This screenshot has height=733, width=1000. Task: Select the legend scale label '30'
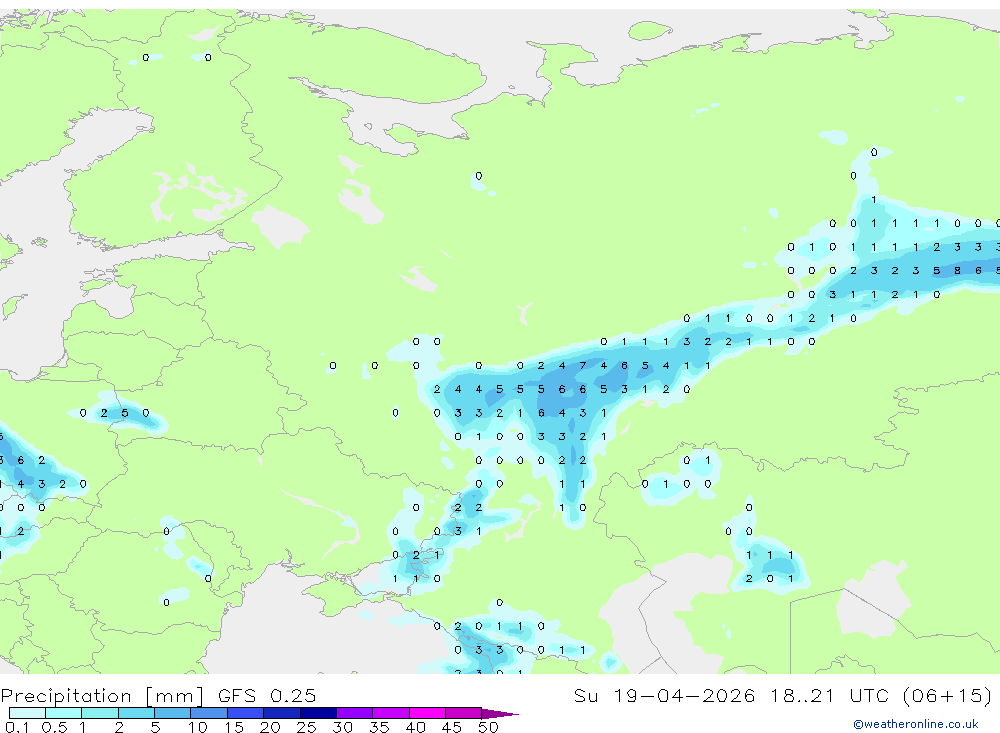342,727
